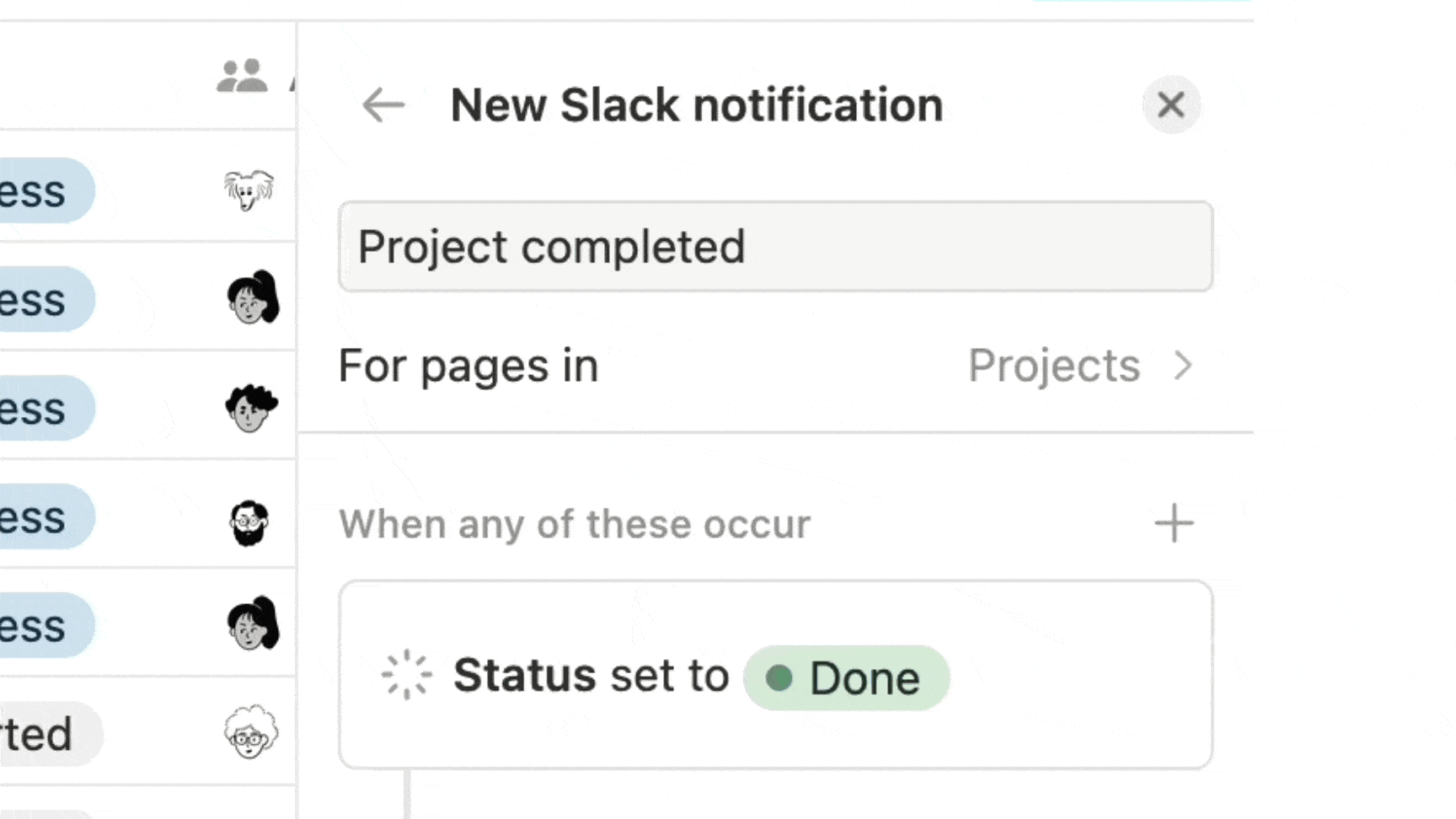Click the Project completed name field
The image size is (1456, 819).
(x=775, y=247)
